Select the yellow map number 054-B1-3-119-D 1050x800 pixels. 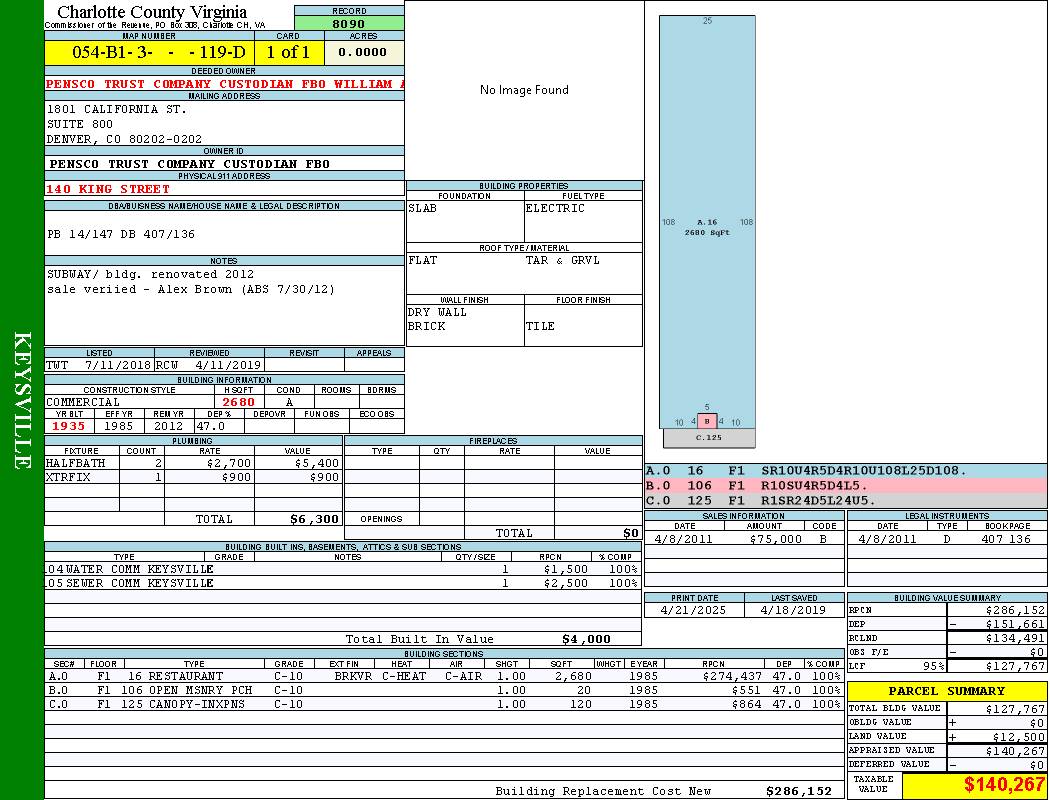point(149,52)
